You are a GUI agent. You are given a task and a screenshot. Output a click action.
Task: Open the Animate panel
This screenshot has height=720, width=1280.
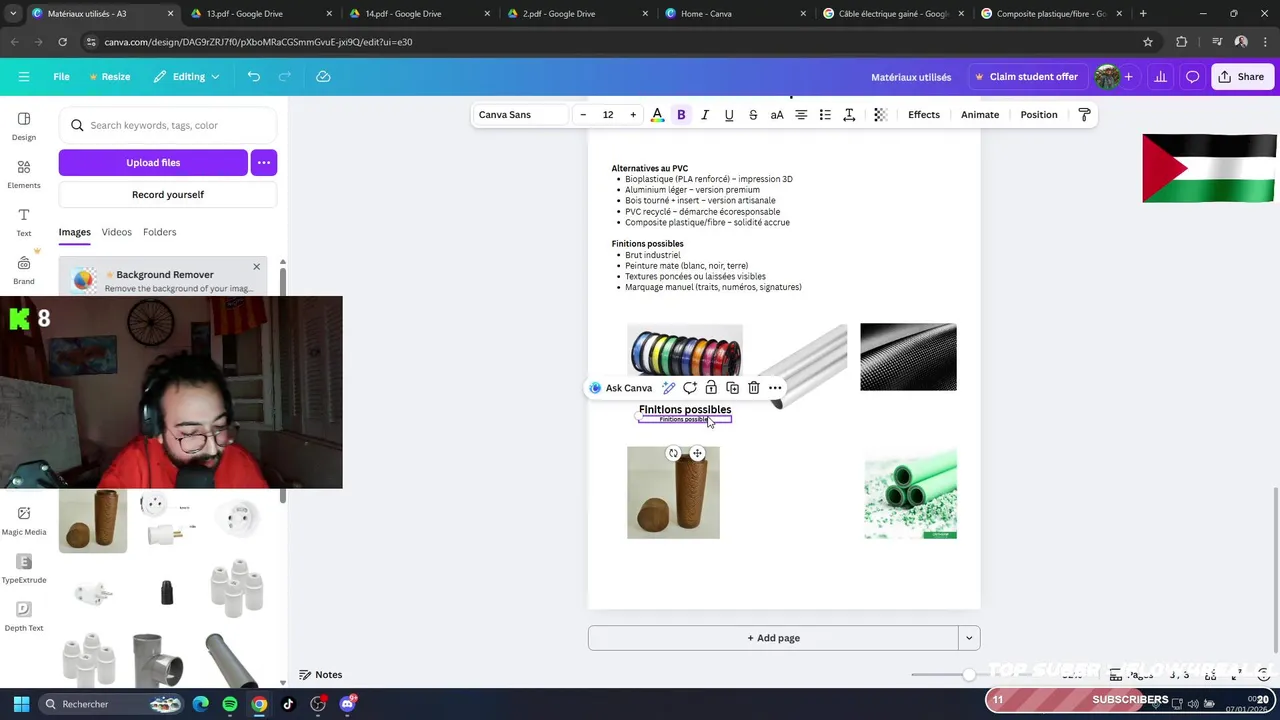[980, 115]
